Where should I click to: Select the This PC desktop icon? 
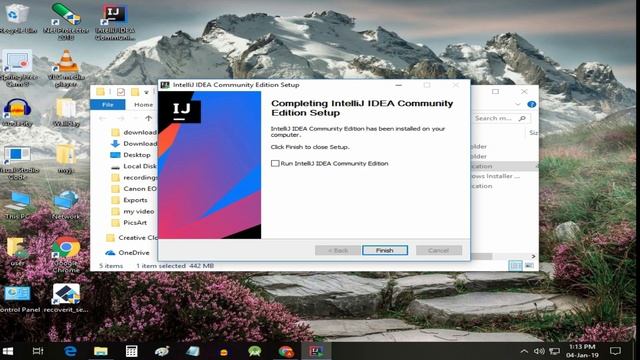pos(17,205)
